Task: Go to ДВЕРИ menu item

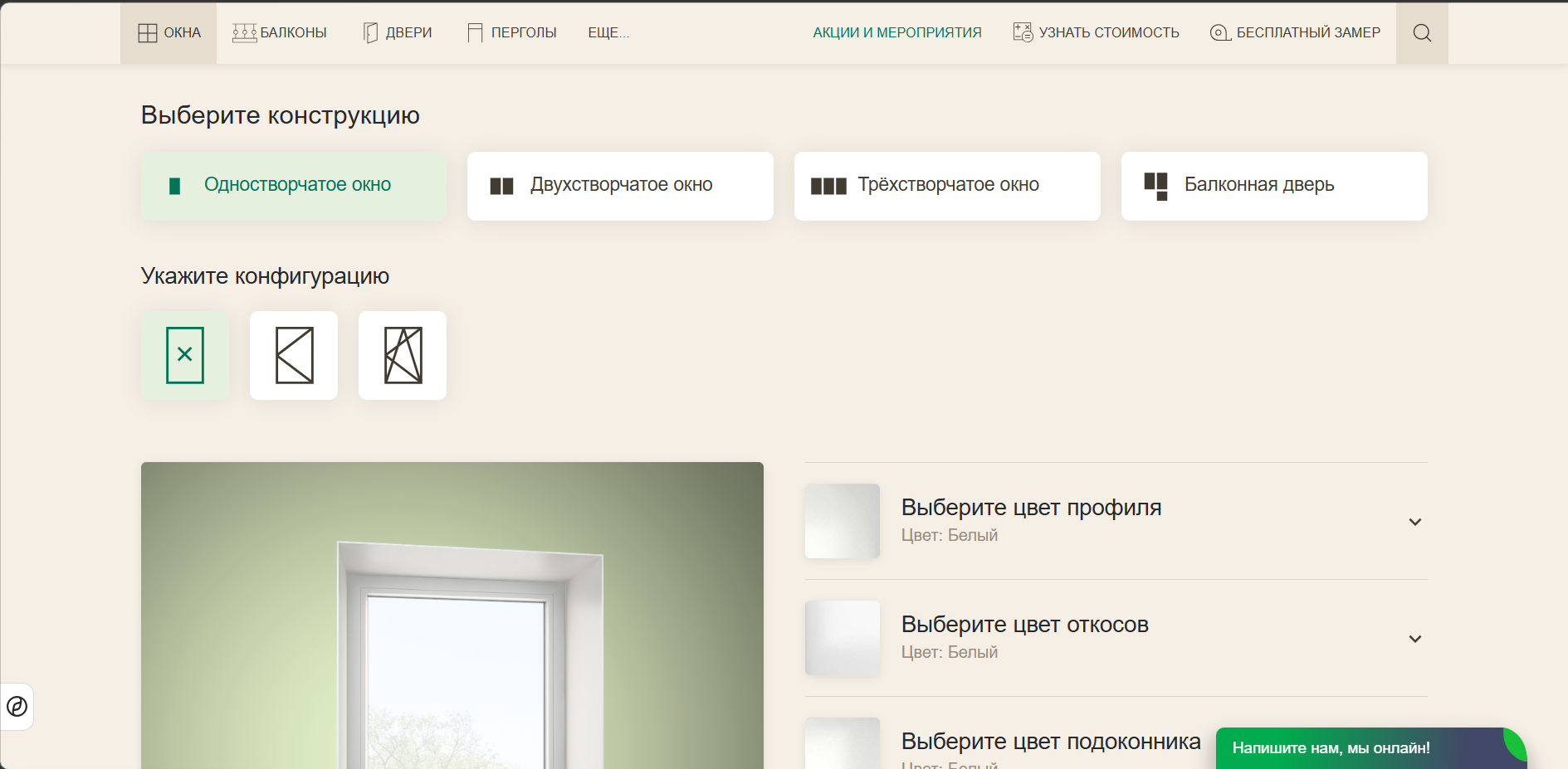Action: (x=398, y=33)
